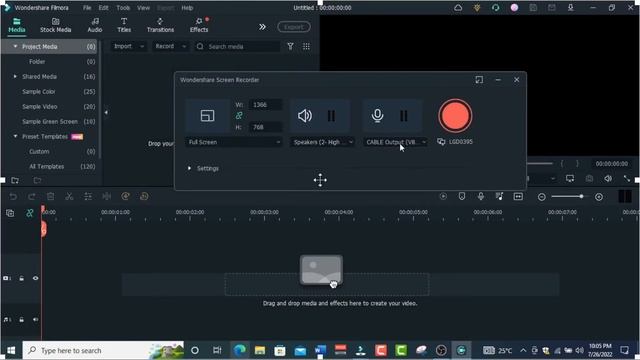Open the Import dropdown
This screenshot has width=640, height=360.
click(x=129, y=47)
